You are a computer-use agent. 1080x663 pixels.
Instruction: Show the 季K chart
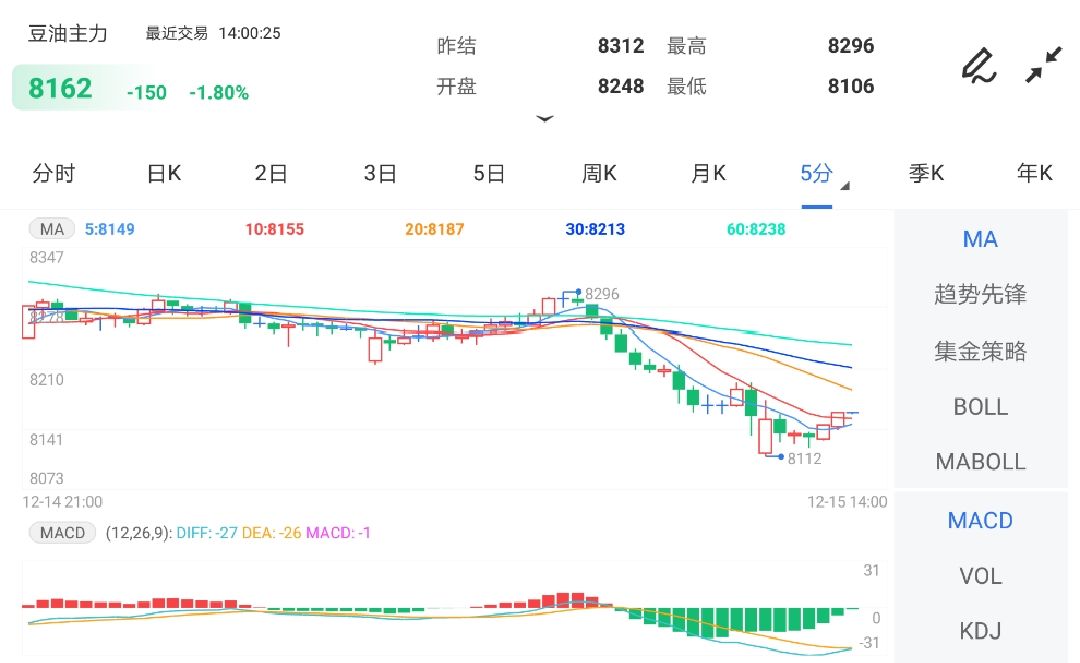tap(926, 173)
